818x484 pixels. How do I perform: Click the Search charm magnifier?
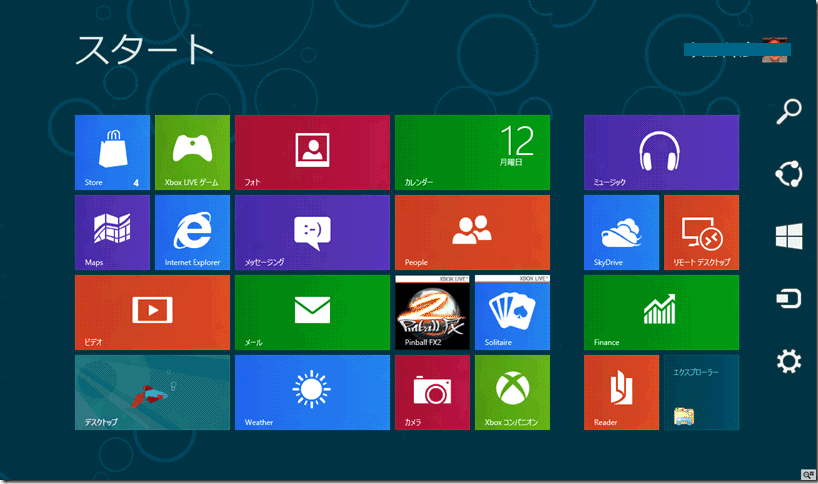coord(789,111)
